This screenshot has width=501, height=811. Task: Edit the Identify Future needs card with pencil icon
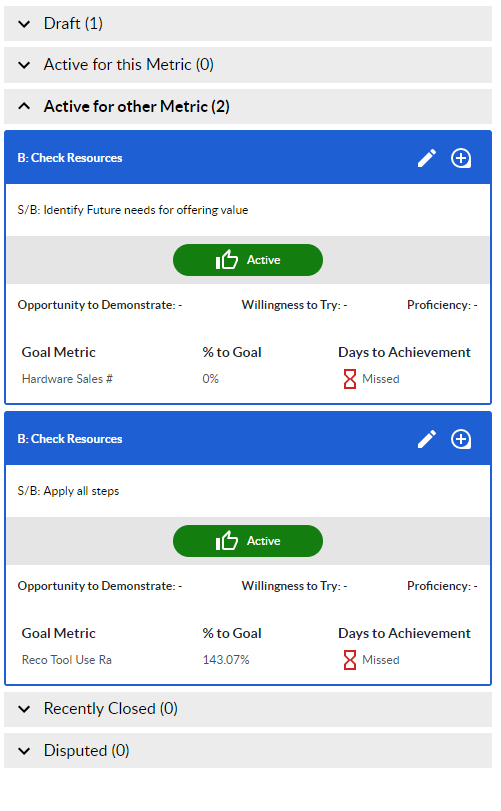pyautogui.click(x=427, y=158)
